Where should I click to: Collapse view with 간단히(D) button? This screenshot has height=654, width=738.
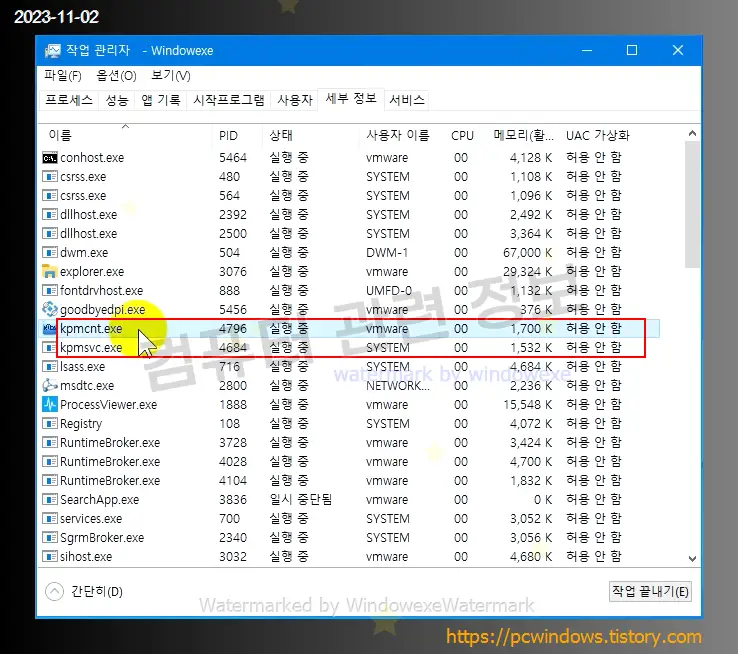pos(84,591)
